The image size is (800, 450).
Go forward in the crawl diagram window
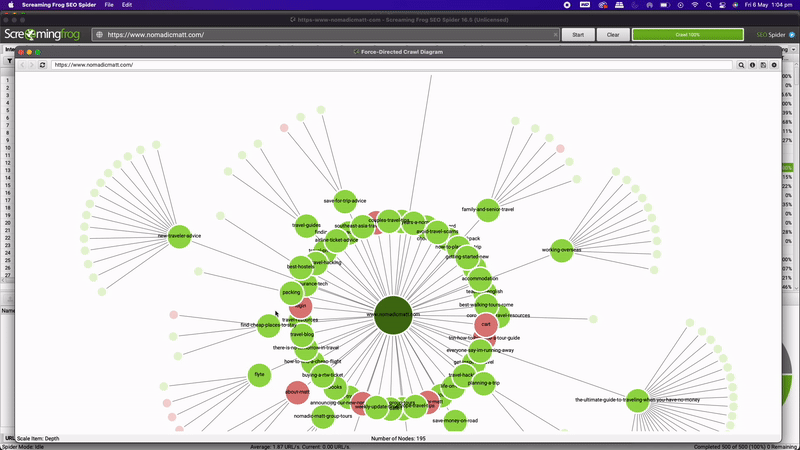[32, 65]
